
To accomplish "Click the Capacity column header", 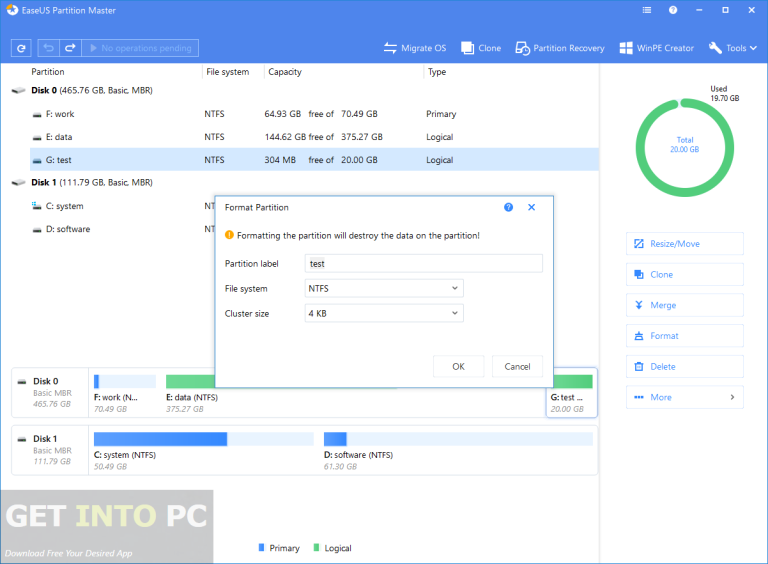I will click(x=285, y=71).
